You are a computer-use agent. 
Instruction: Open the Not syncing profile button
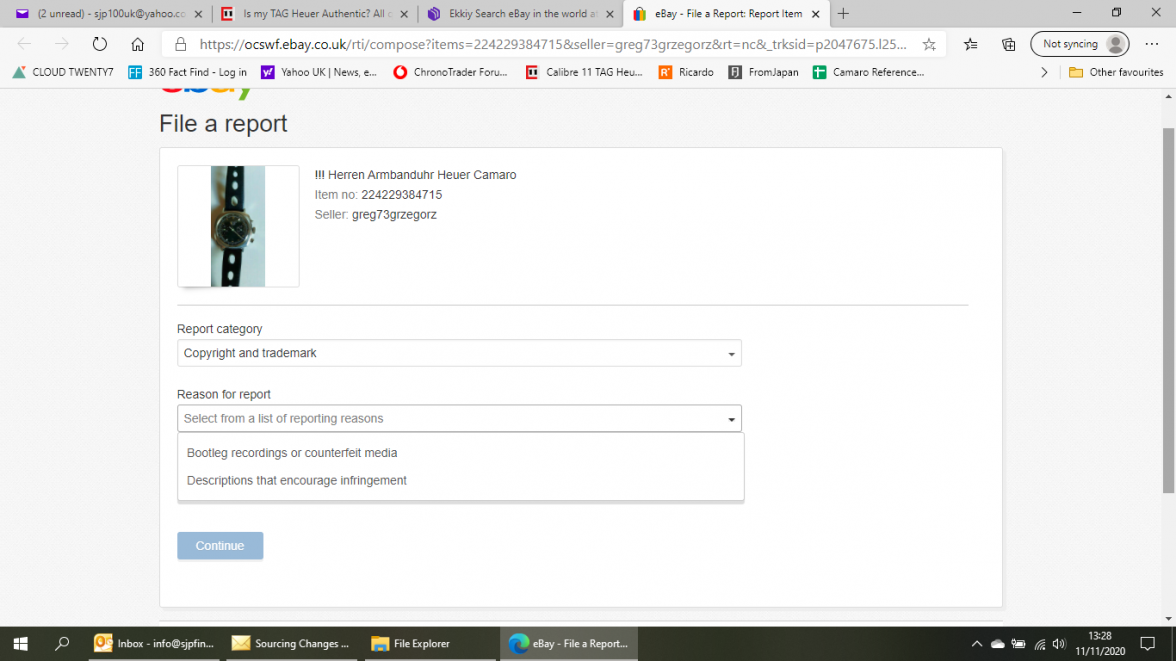click(1080, 44)
